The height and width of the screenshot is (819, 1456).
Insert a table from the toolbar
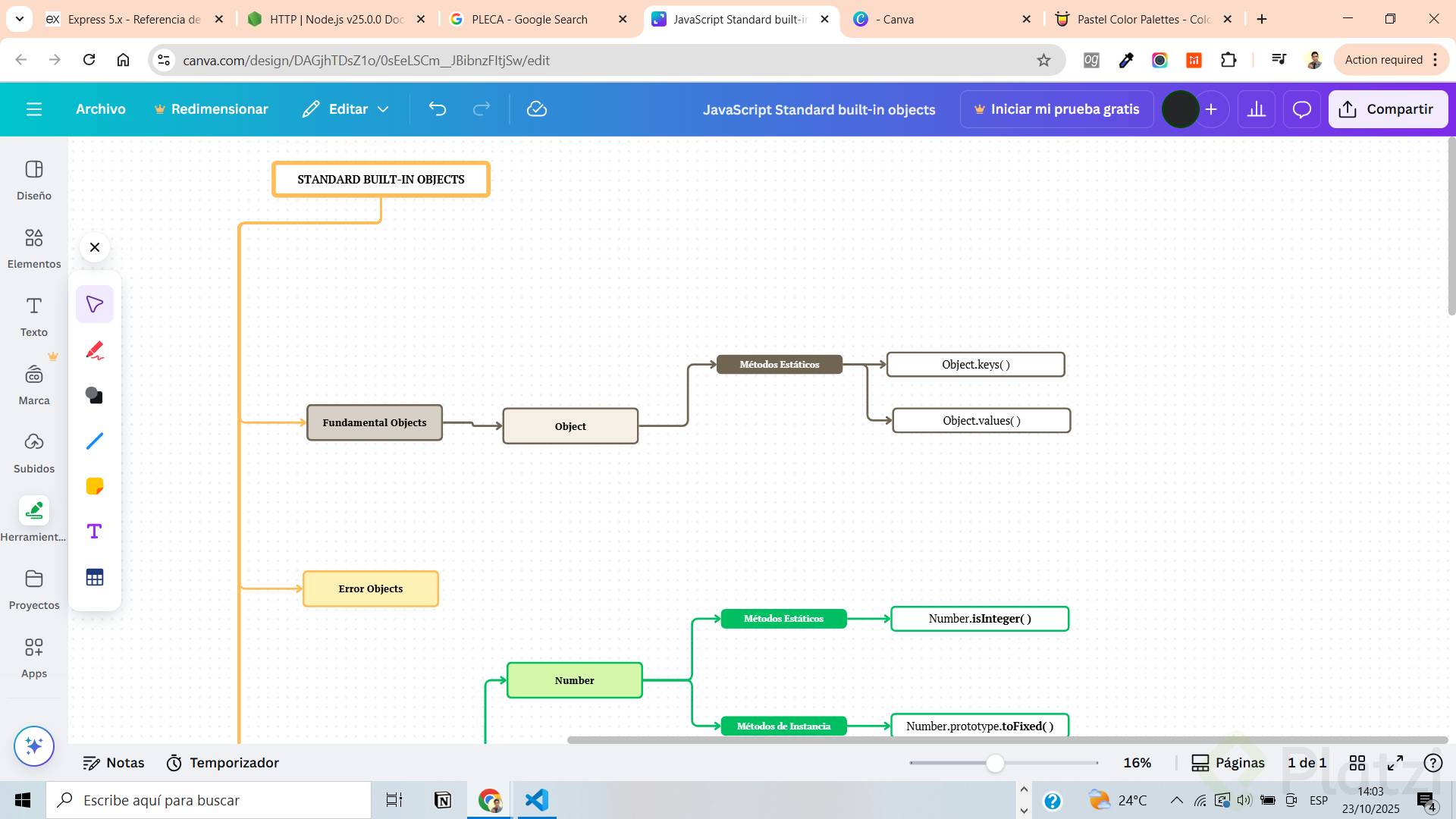[95, 578]
